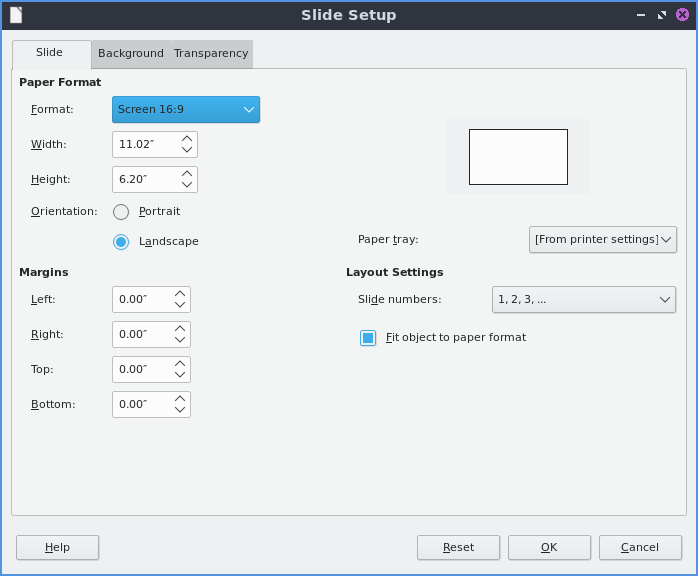
Task: Toggle Fit object to paper format
Action: pos(368,338)
